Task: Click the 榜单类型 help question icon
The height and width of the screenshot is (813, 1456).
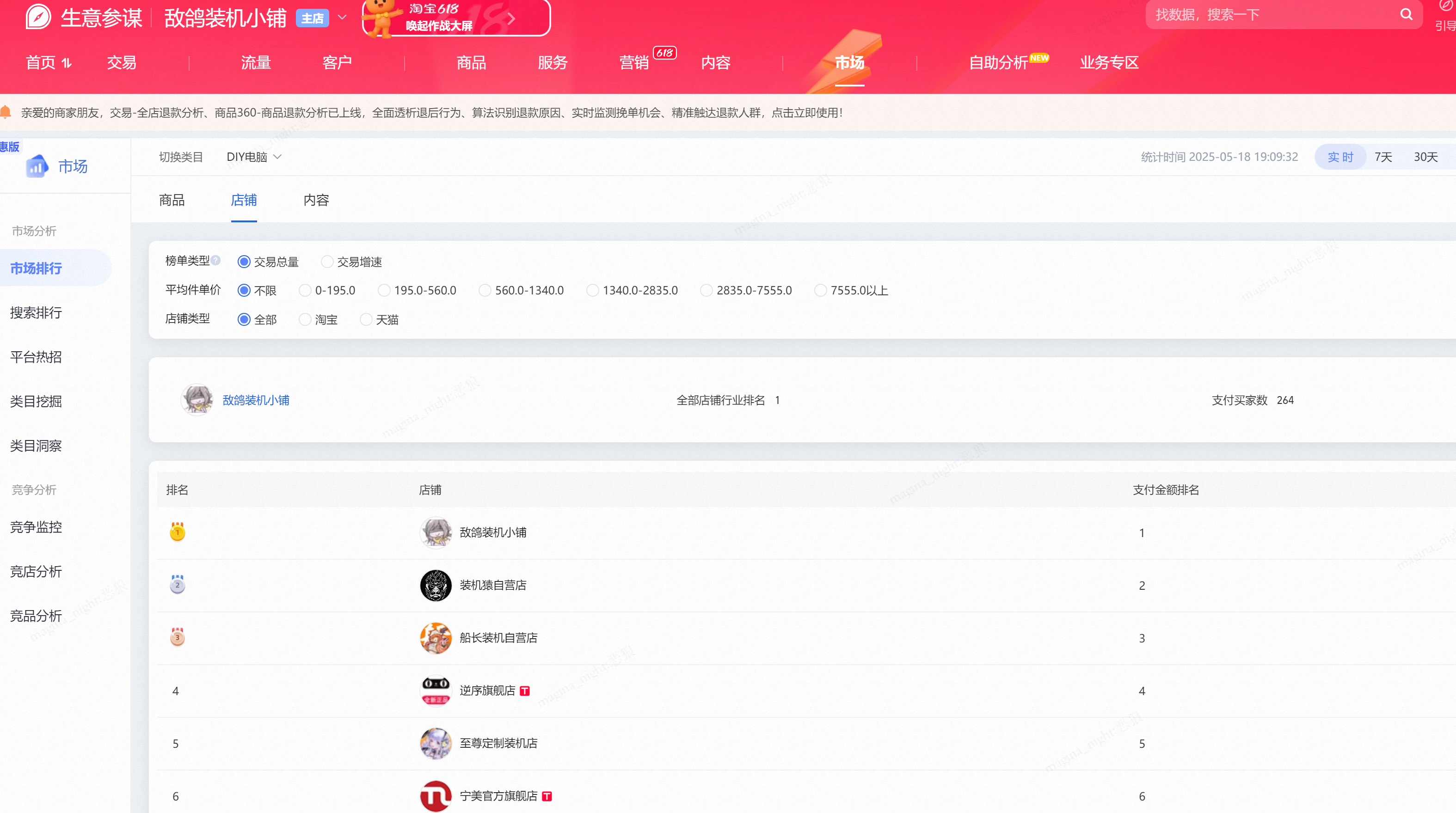Action: point(215,261)
